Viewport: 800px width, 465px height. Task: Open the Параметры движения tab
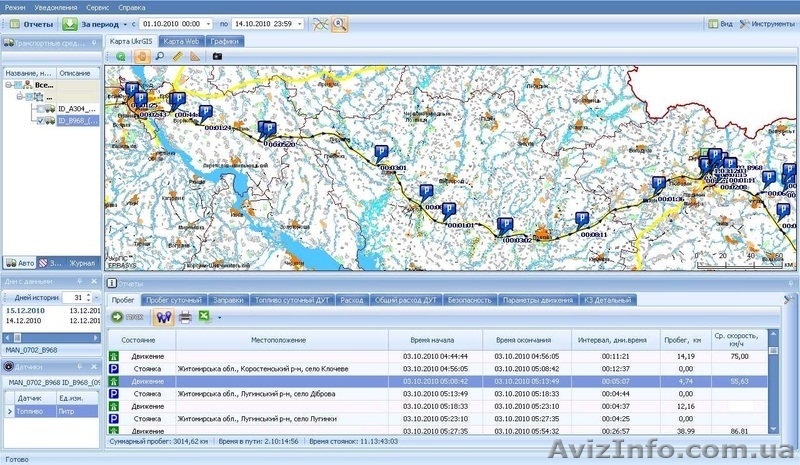pos(538,300)
